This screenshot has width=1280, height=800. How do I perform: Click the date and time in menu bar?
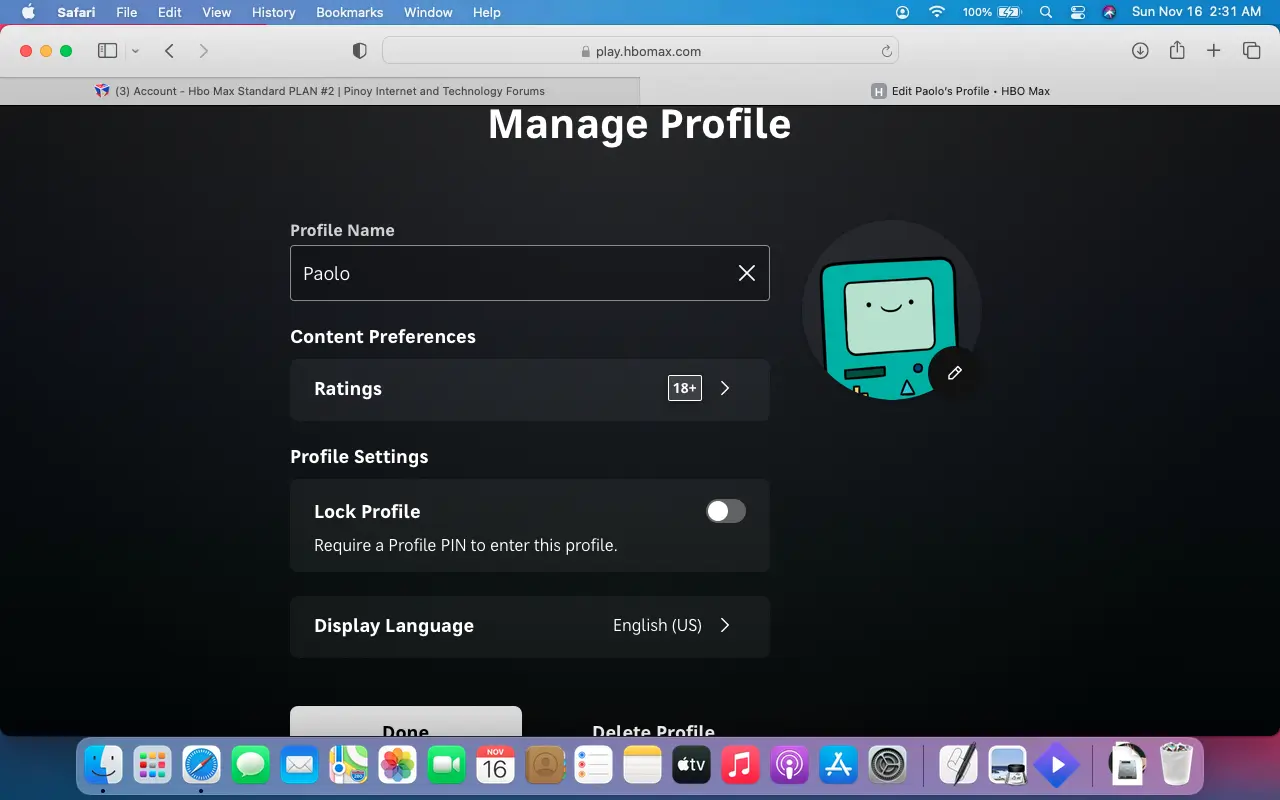(1196, 12)
